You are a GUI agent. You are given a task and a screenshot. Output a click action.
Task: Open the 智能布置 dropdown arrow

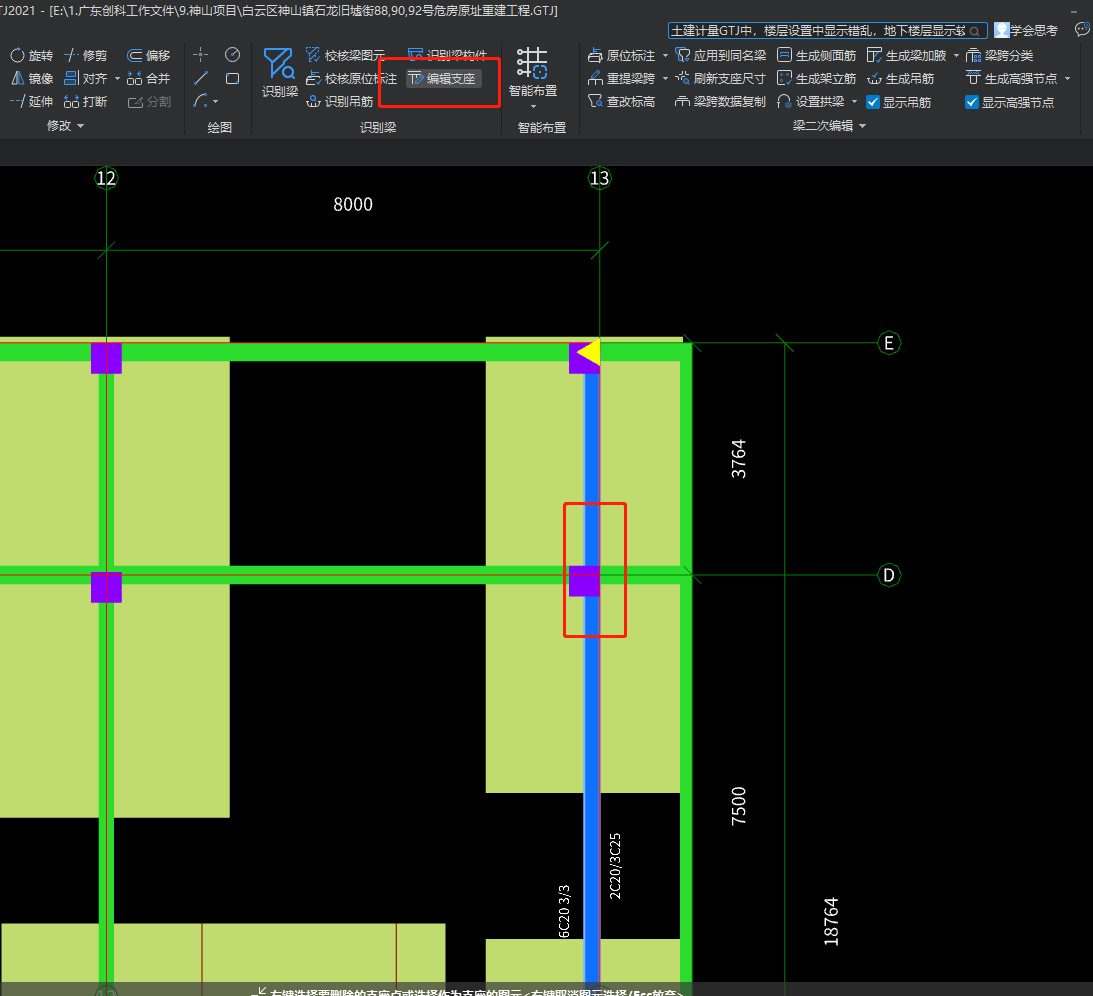pyautogui.click(x=533, y=106)
